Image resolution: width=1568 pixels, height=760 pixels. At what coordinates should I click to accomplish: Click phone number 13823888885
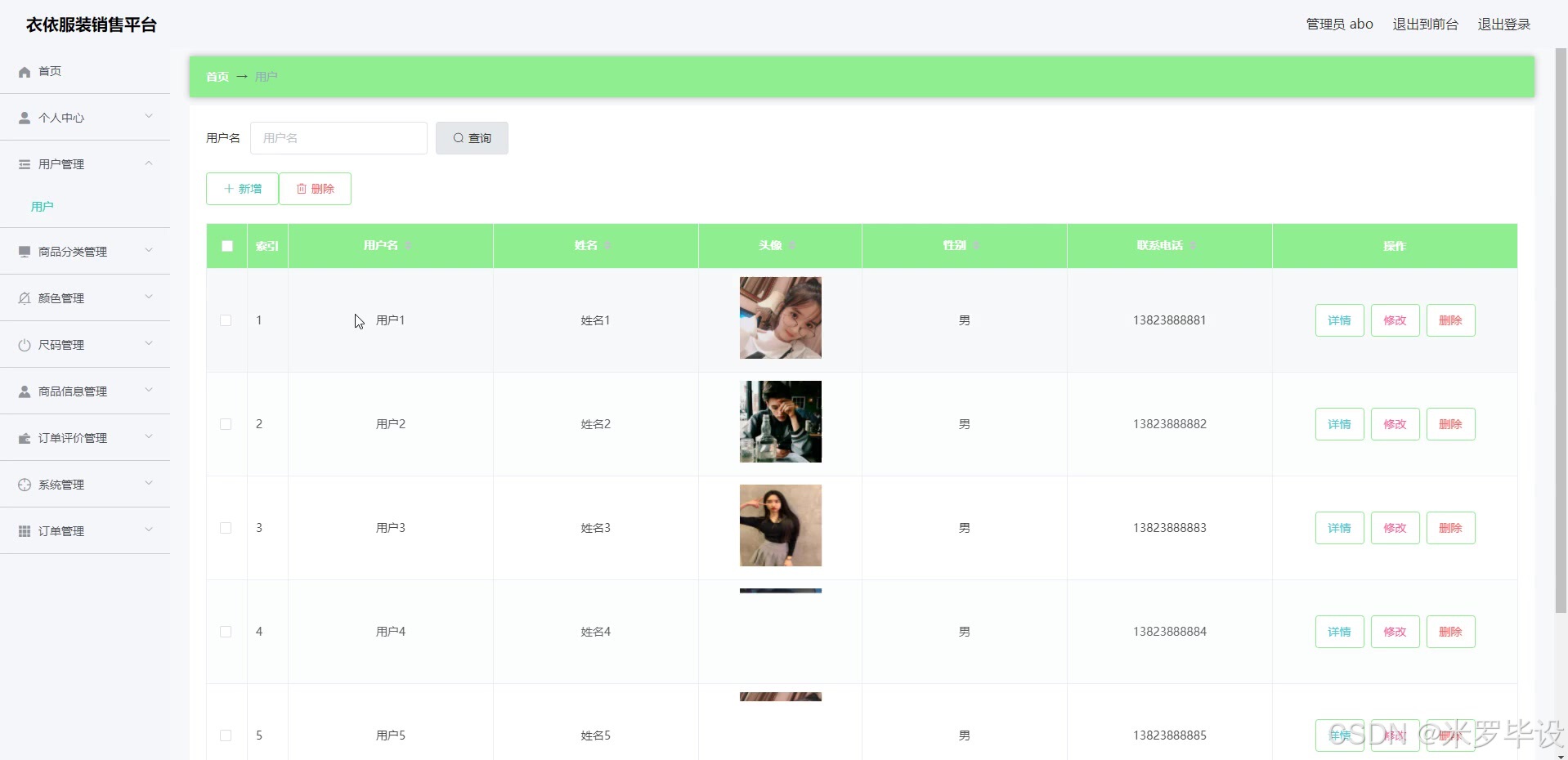click(x=1170, y=735)
